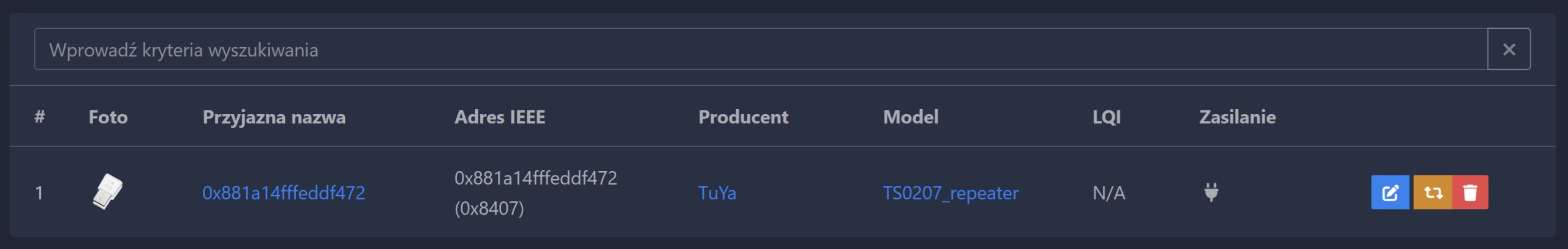Screen dimensions: 1568x249
Task: Sort by Model column header
Action: [x=911, y=117]
